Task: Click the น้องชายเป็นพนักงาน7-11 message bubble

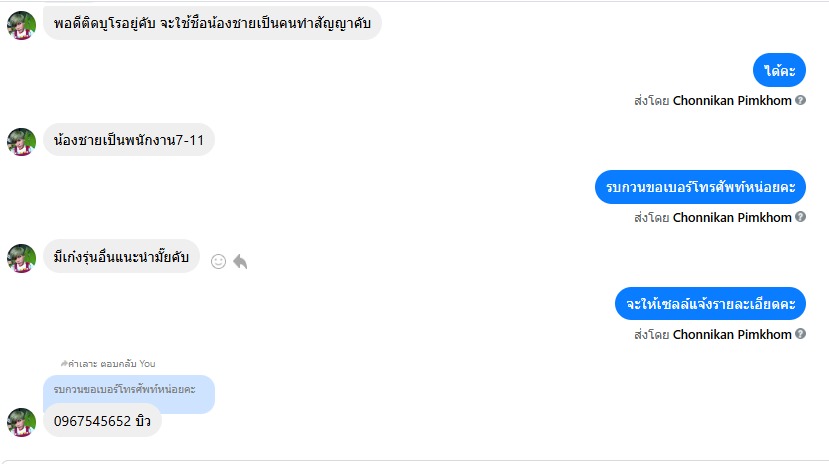Action: click(129, 141)
